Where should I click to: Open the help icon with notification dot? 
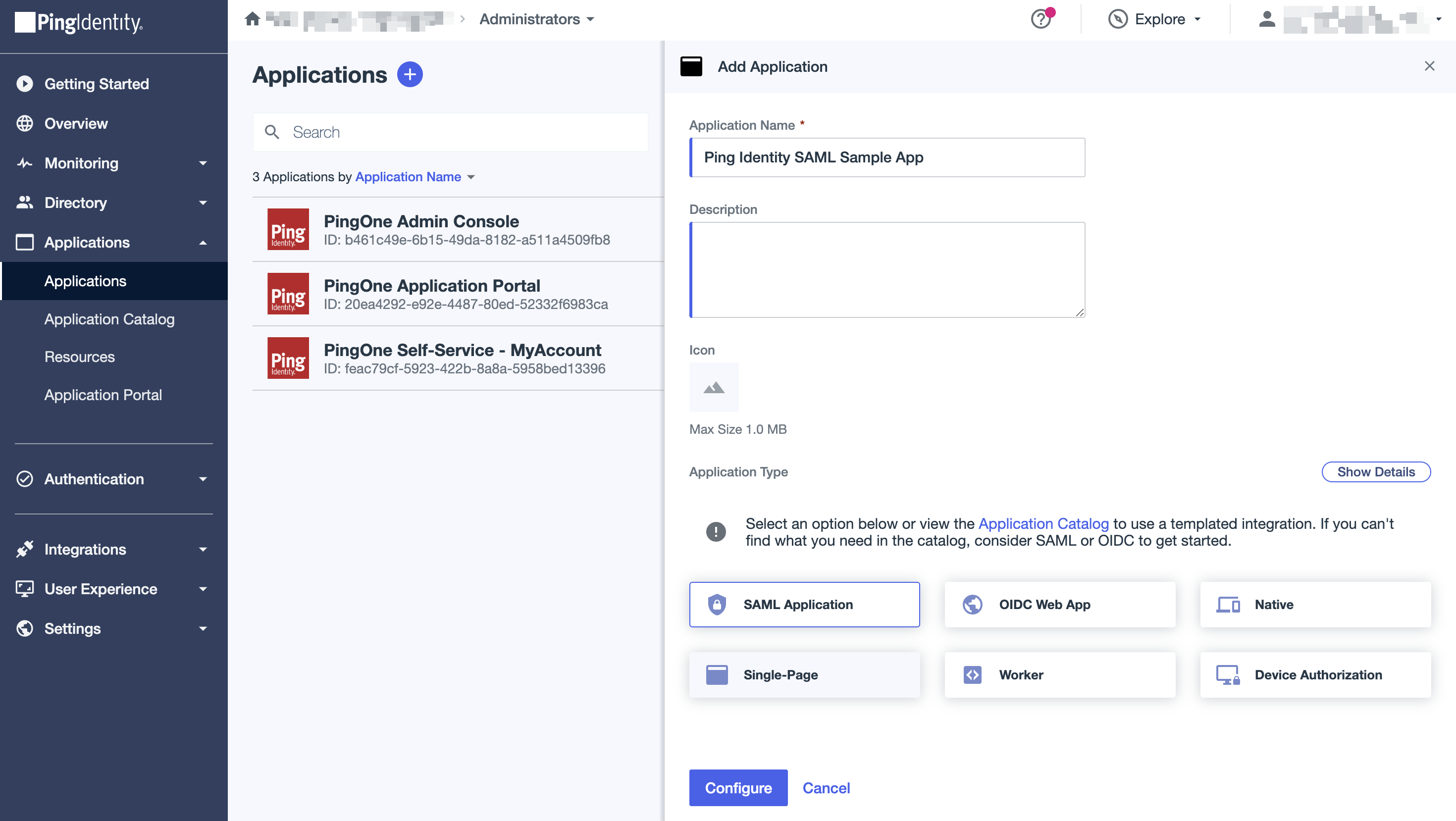[1040, 19]
